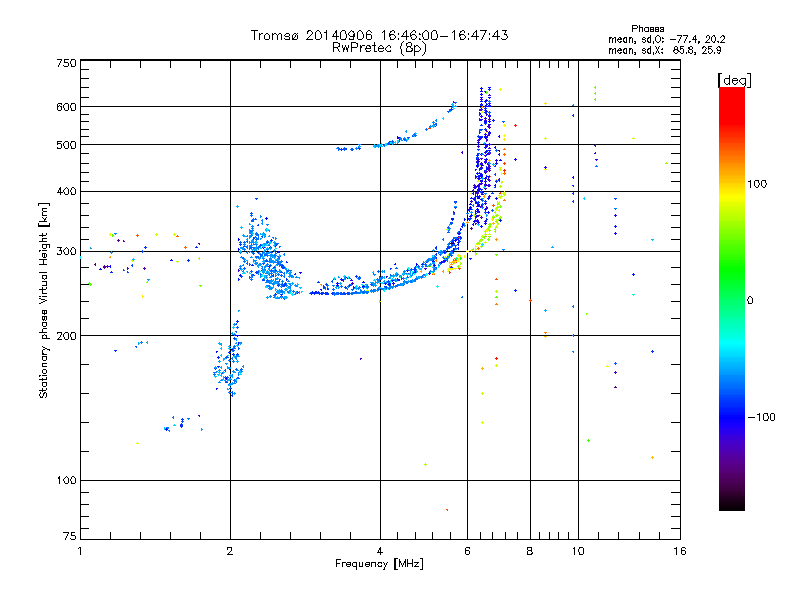Image resolution: width=800 pixels, height=600 pixels.
Task: Click the colorbar tick label '100'
Action: pyautogui.click(x=757, y=184)
